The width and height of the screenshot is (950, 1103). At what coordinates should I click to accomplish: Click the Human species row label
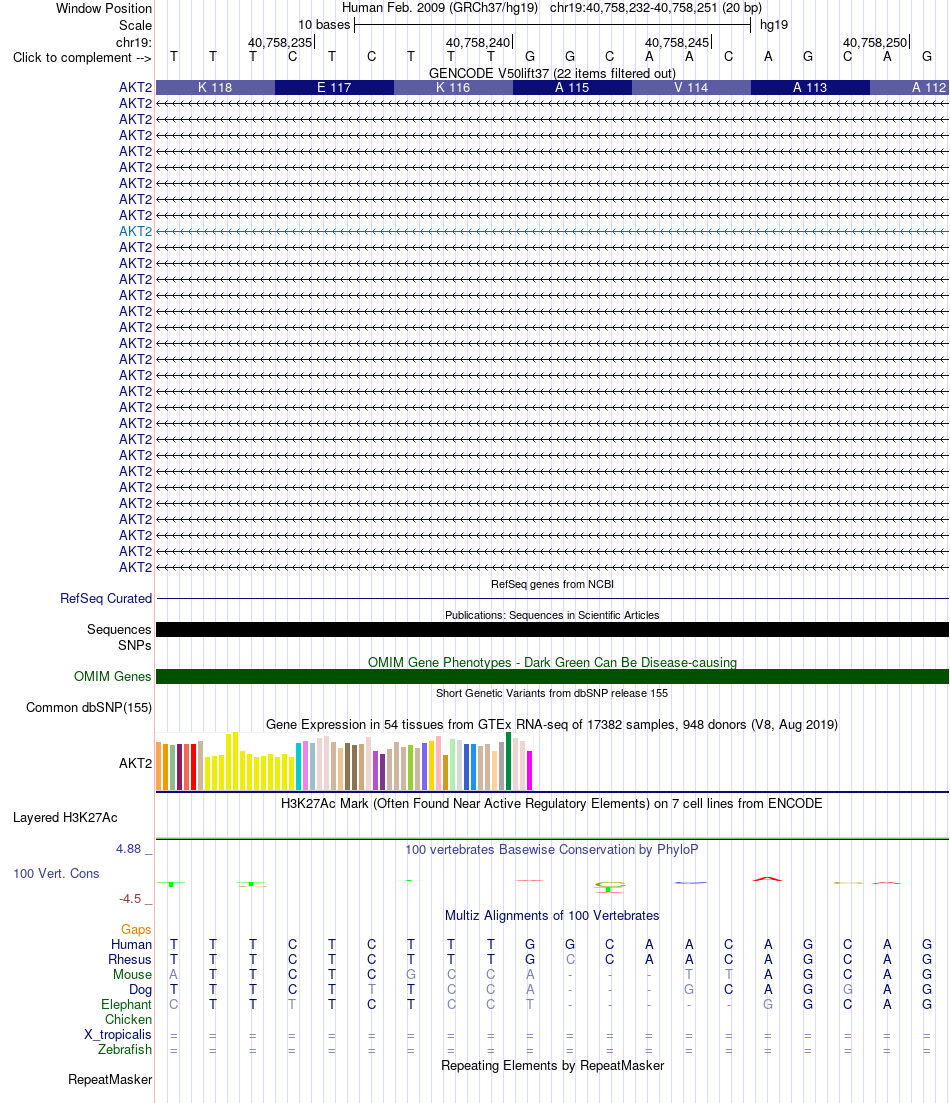coord(131,945)
